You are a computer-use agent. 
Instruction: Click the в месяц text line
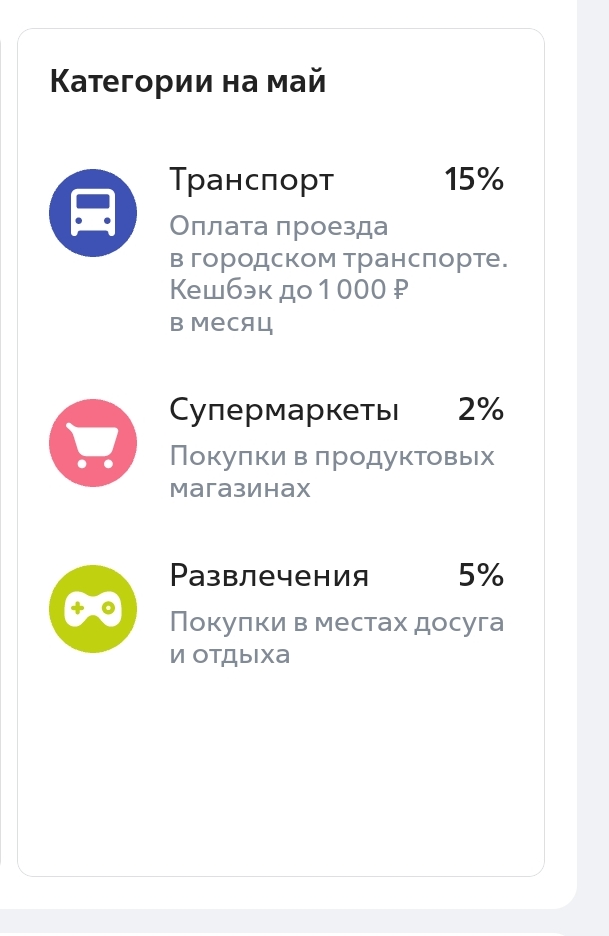pyautogui.click(x=221, y=323)
